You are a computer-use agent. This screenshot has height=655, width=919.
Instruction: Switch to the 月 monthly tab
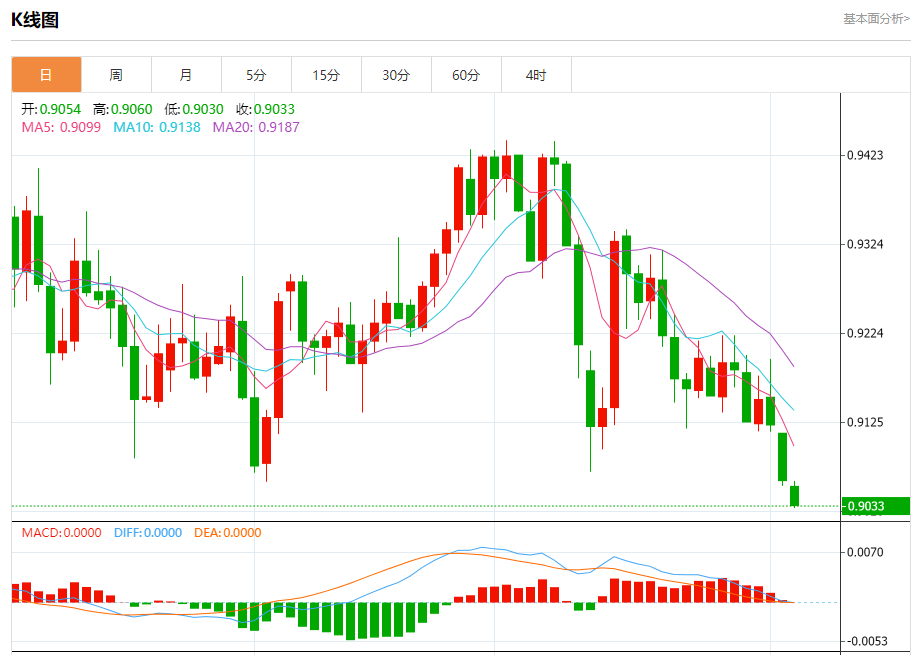pos(186,75)
